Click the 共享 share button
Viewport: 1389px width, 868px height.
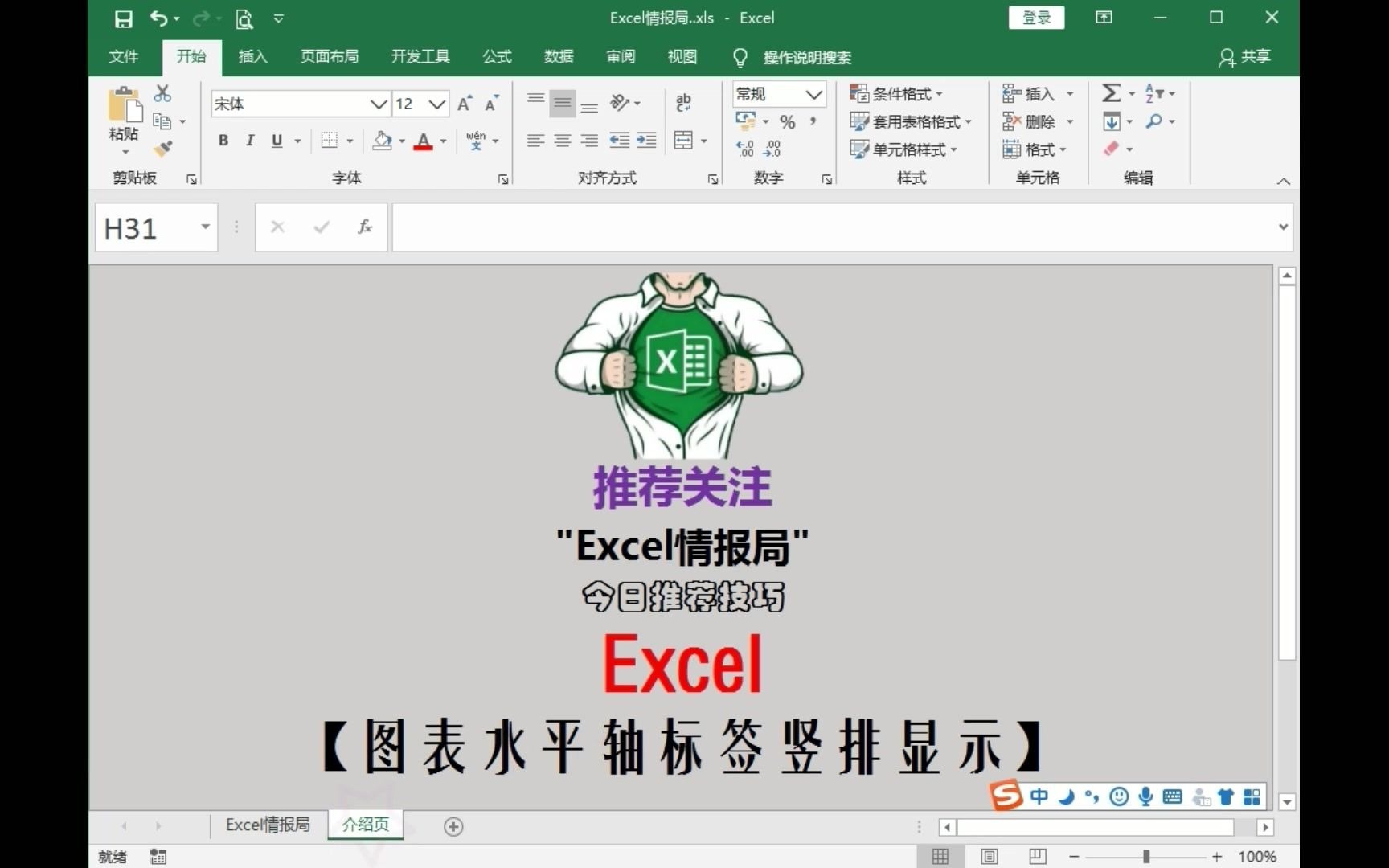[x=1244, y=56]
